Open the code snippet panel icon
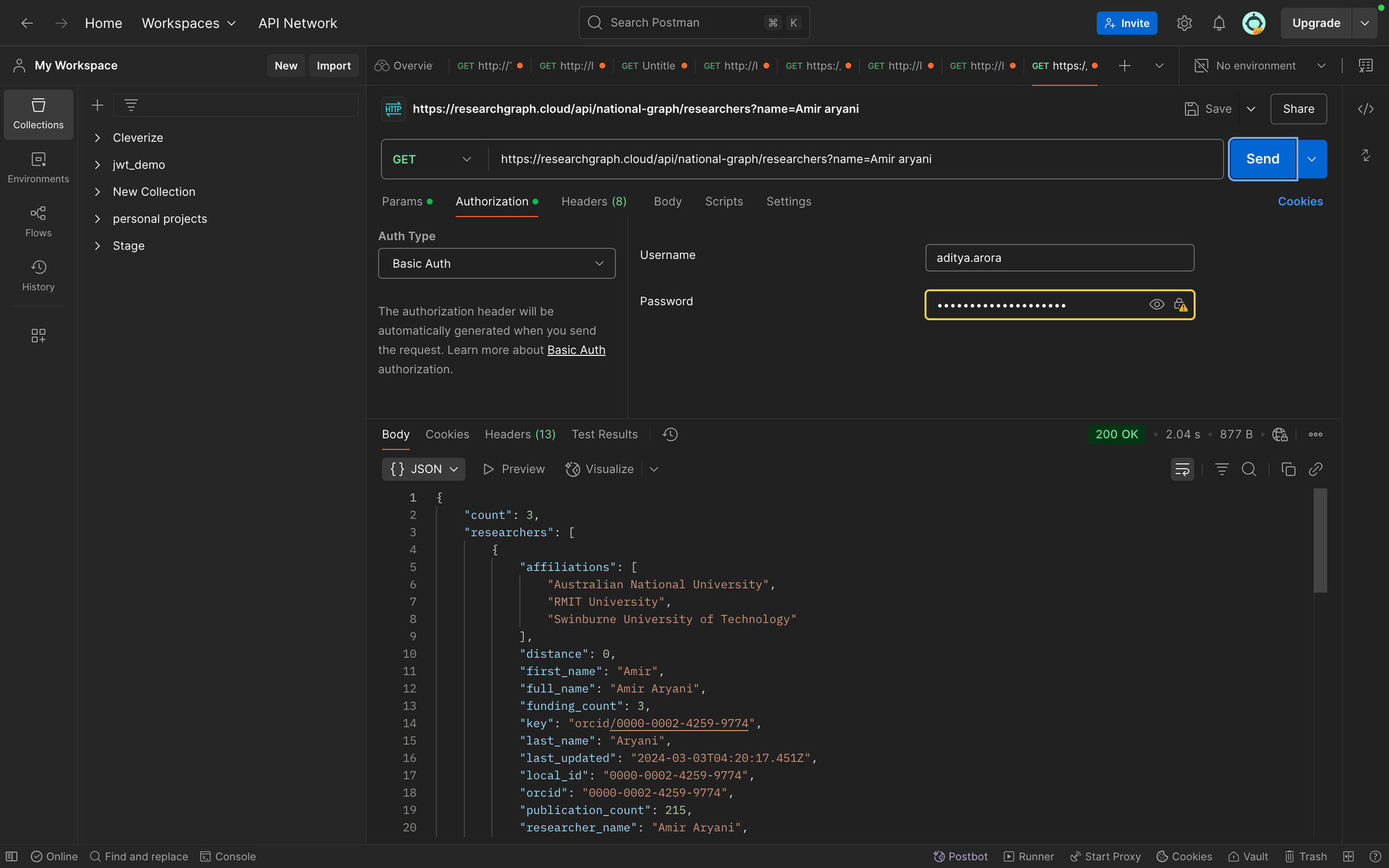The height and width of the screenshot is (868, 1389). point(1365,109)
